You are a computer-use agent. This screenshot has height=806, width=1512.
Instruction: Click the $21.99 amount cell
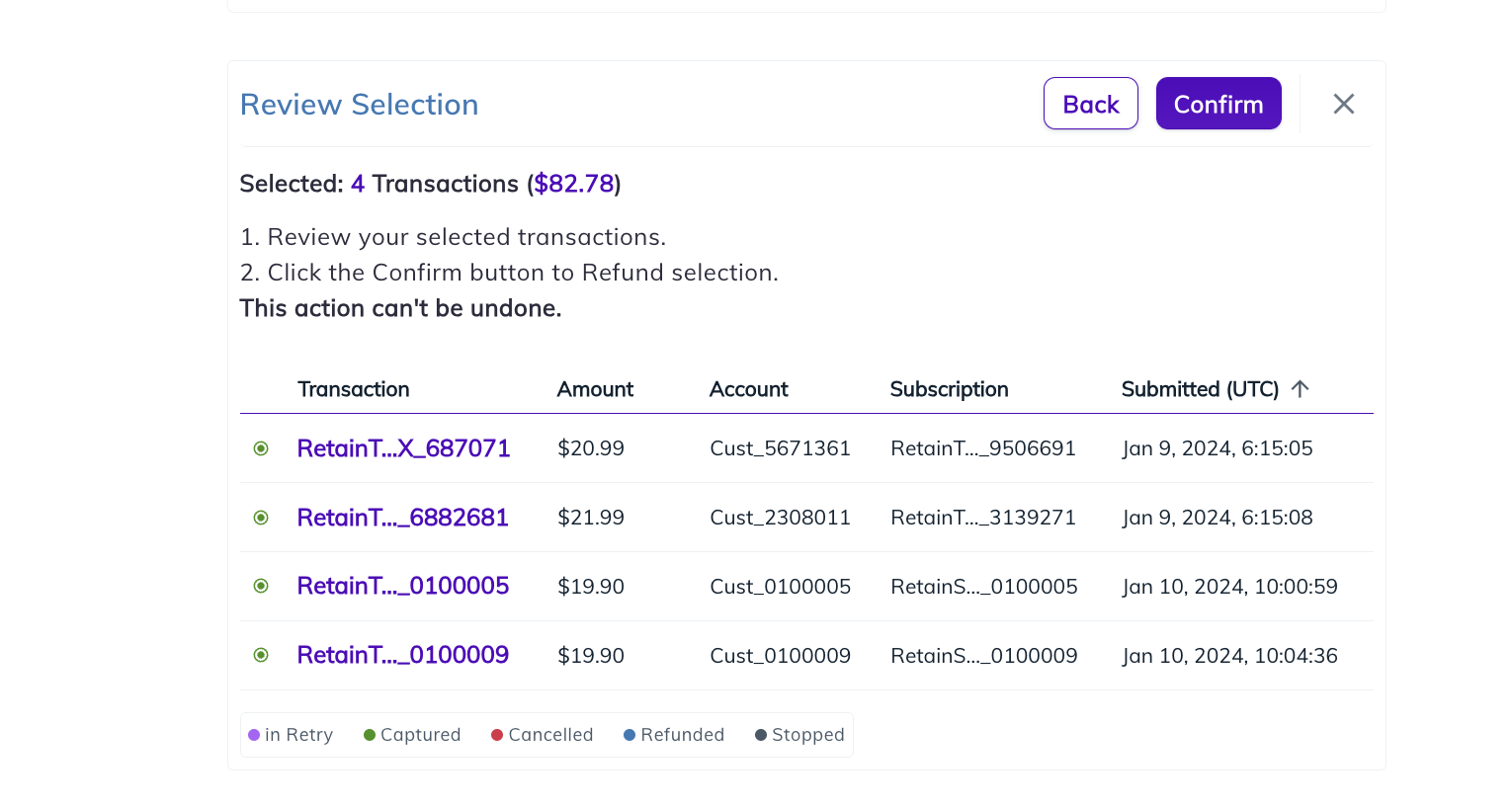[591, 518]
